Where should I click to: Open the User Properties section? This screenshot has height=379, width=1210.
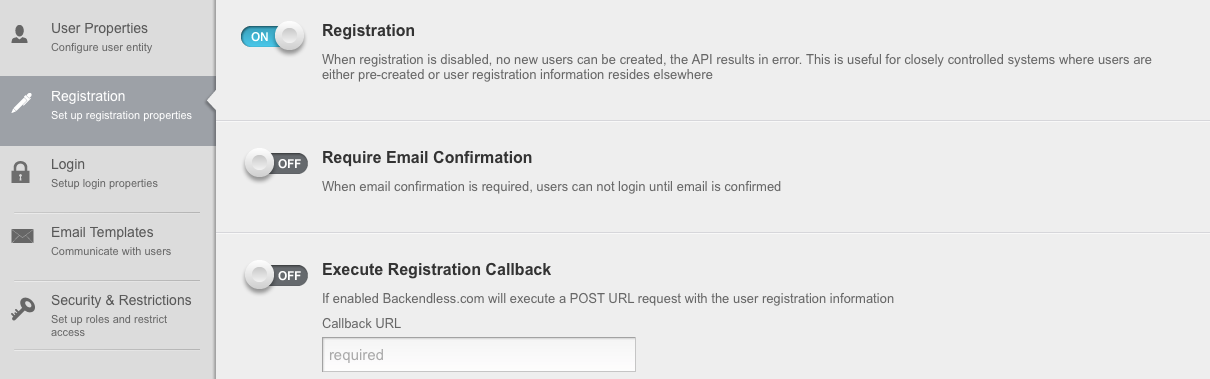[x=107, y=37]
